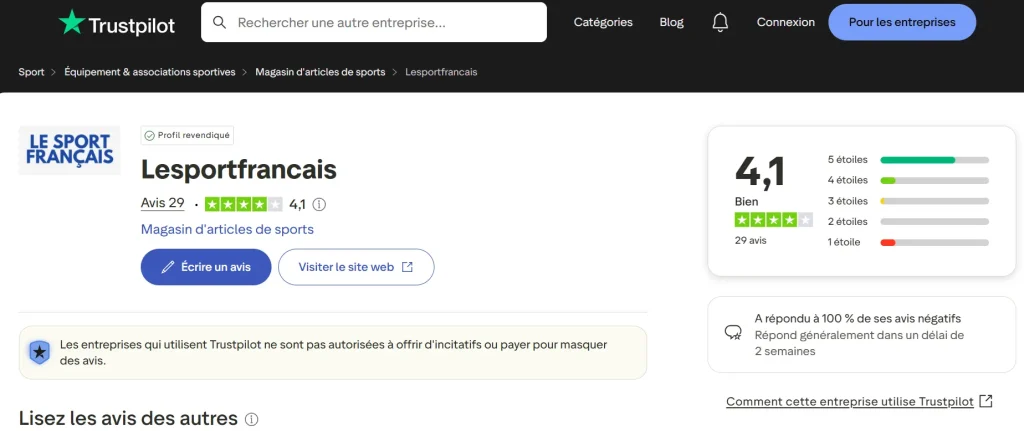The width and height of the screenshot is (1024, 431).
Task: Click the Le Sport Français logo thumbnail
Action: coord(69,150)
